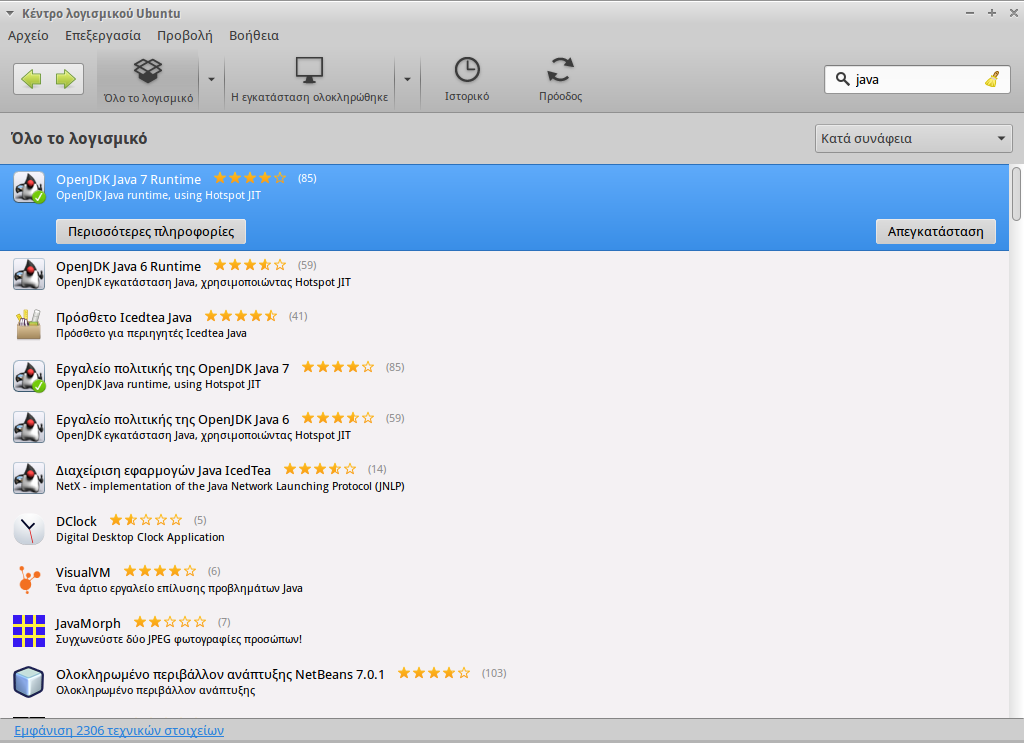Select the DClock title
1024x743 pixels.
(76, 521)
